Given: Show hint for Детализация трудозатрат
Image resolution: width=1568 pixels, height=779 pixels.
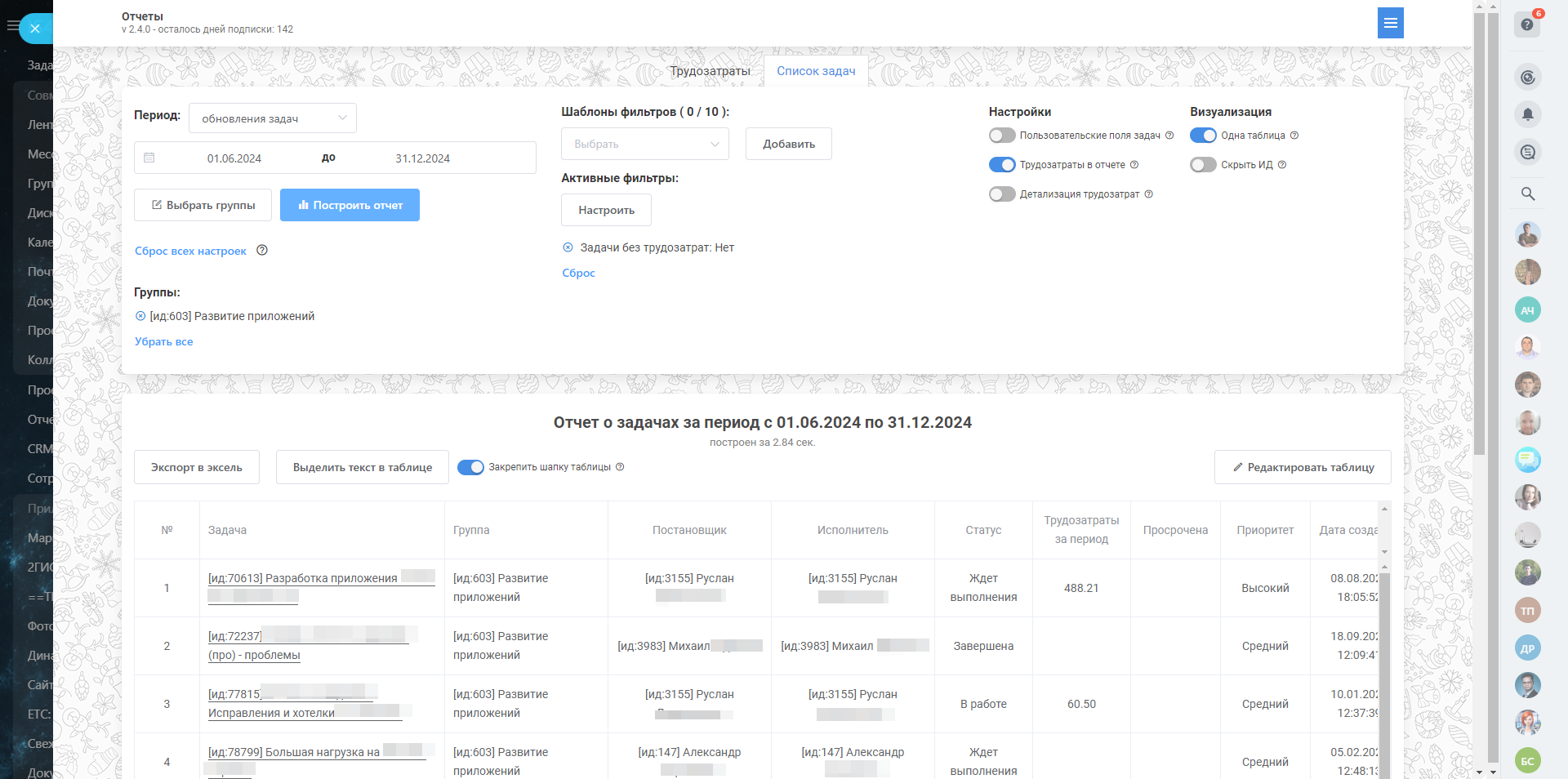Looking at the screenshot, I should pyautogui.click(x=1149, y=194).
